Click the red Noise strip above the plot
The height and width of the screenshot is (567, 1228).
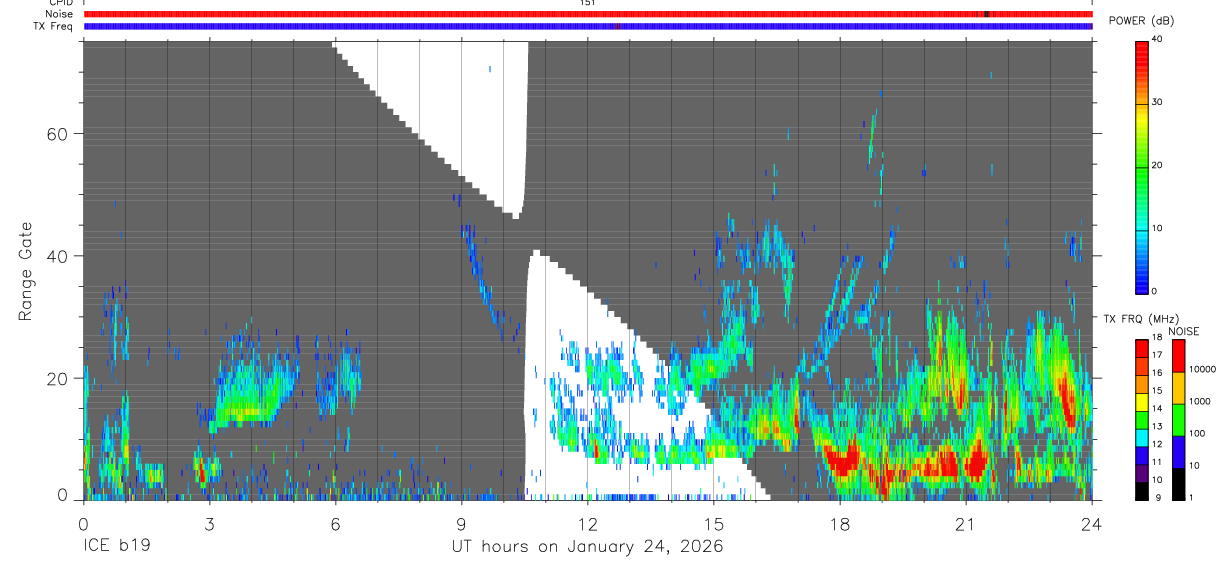click(588, 14)
